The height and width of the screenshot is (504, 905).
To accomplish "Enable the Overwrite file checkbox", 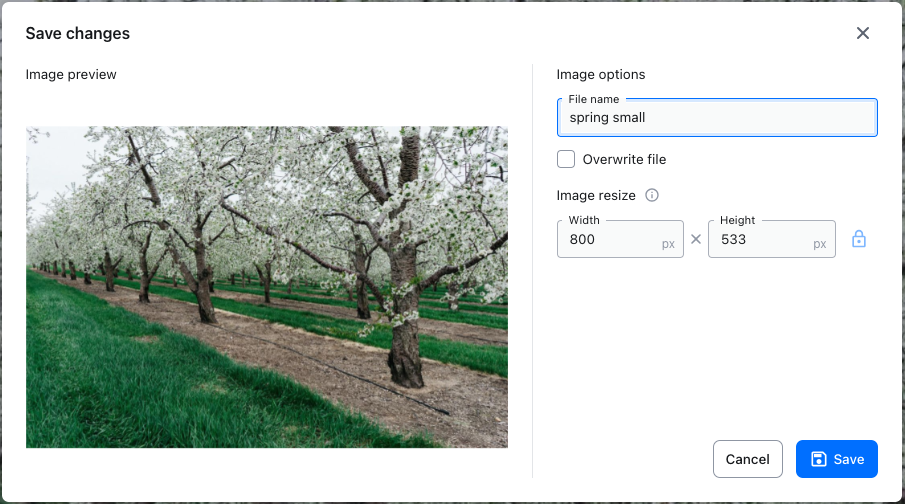I will [x=566, y=159].
